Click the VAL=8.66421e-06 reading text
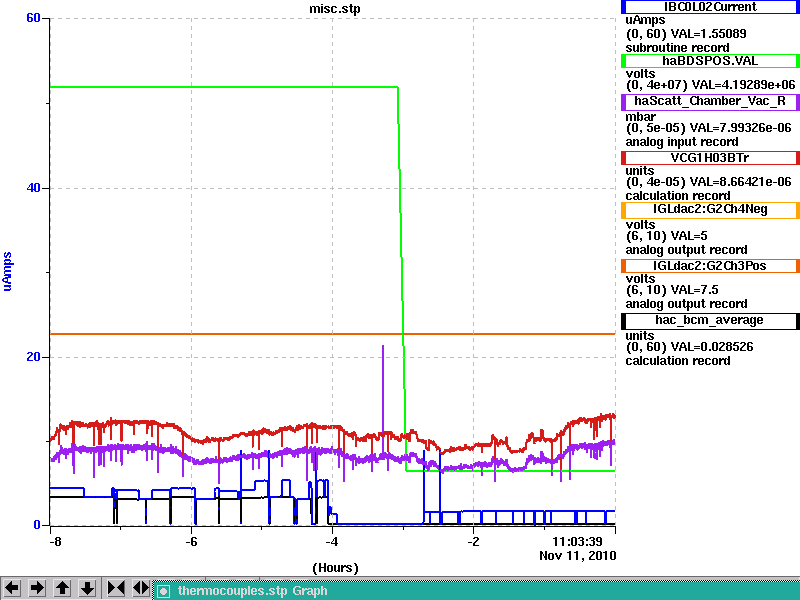Screen dimensions: 800x600 (x=740, y=182)
